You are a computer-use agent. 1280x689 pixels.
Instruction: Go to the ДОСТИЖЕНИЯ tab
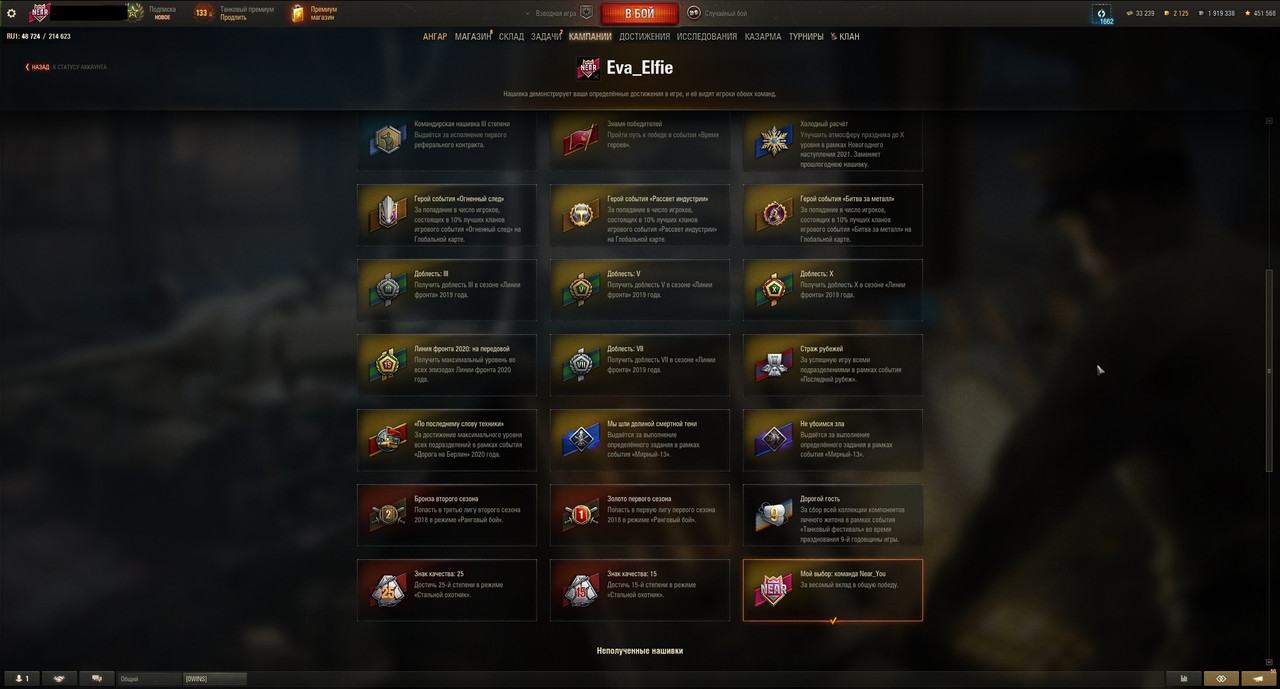[644, 37]
